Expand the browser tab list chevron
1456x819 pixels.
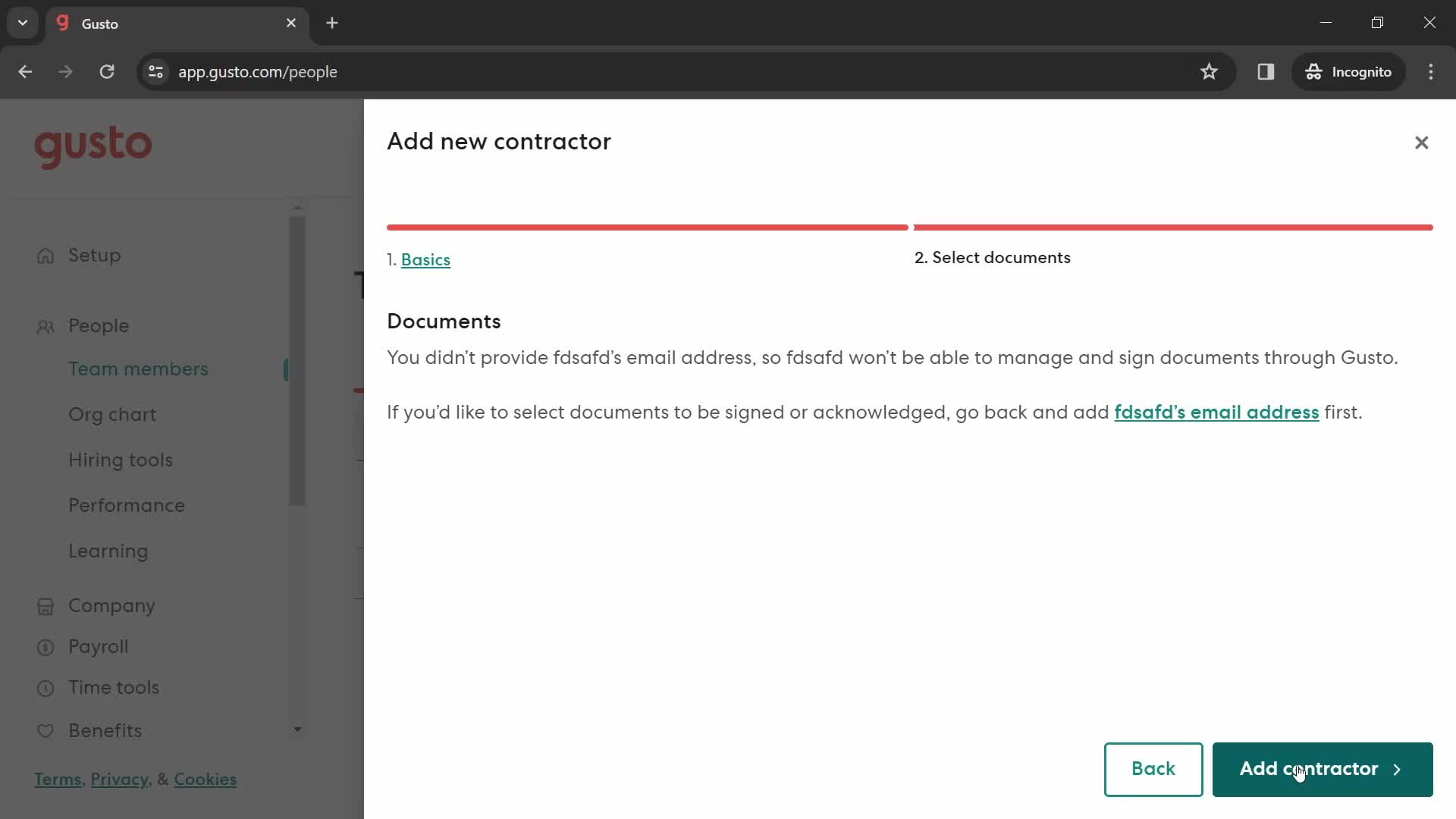[22, 22]
